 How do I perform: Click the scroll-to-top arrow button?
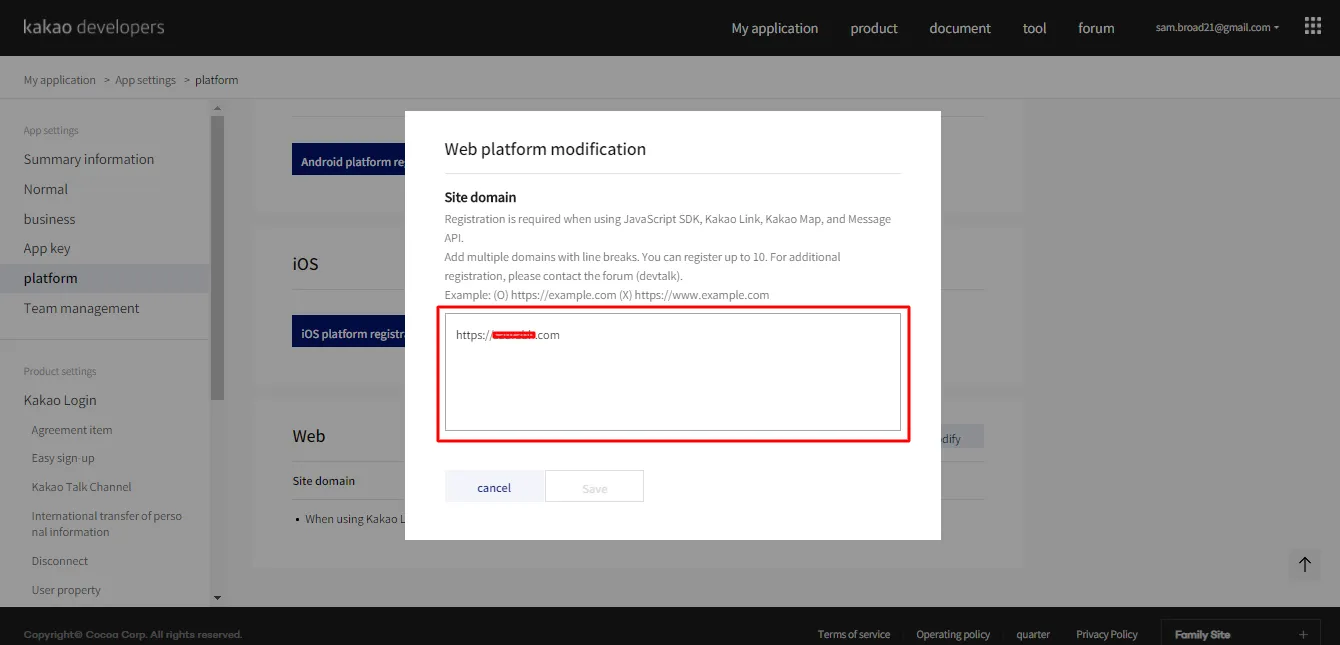point(1304,564)
